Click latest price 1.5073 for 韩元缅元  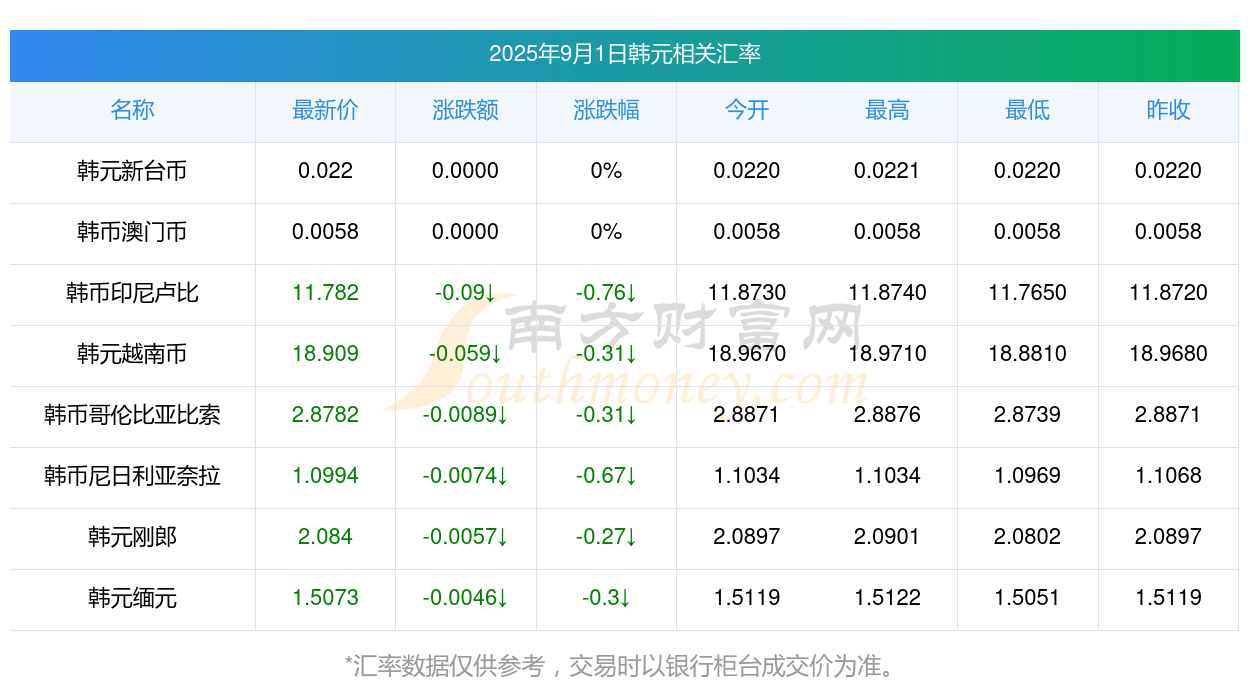(x=325, y=598)
